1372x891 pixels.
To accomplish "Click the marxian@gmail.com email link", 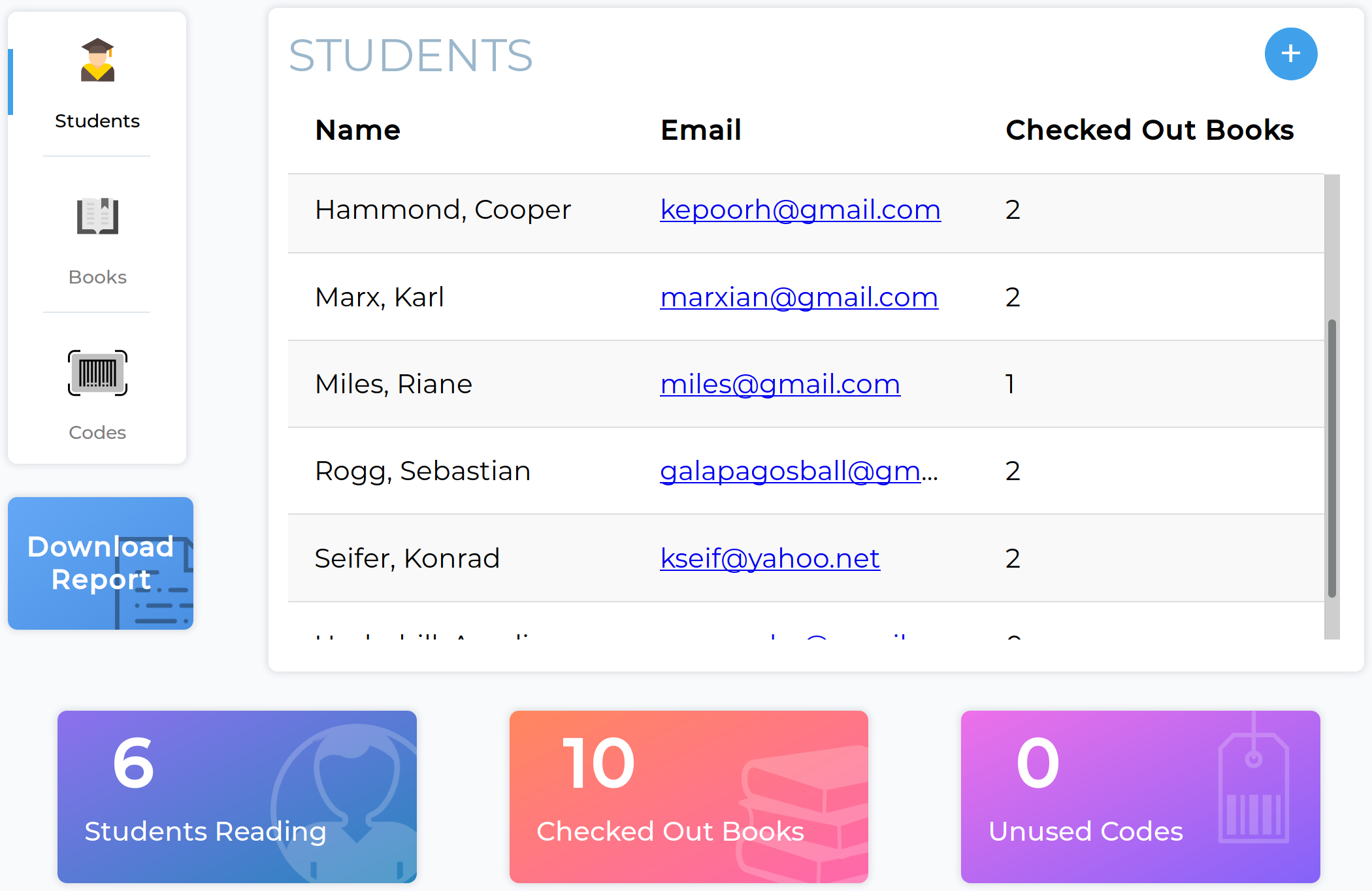I will (x=798, y=297).
